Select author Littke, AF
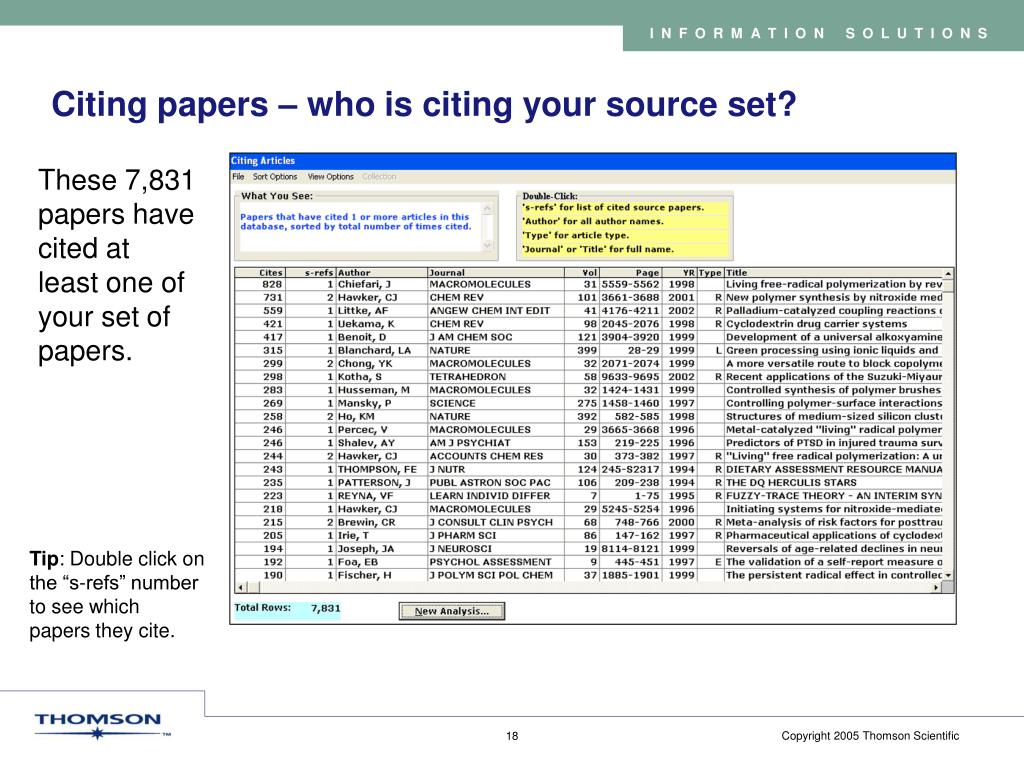The image size is (1024, 768). [362, 311]
